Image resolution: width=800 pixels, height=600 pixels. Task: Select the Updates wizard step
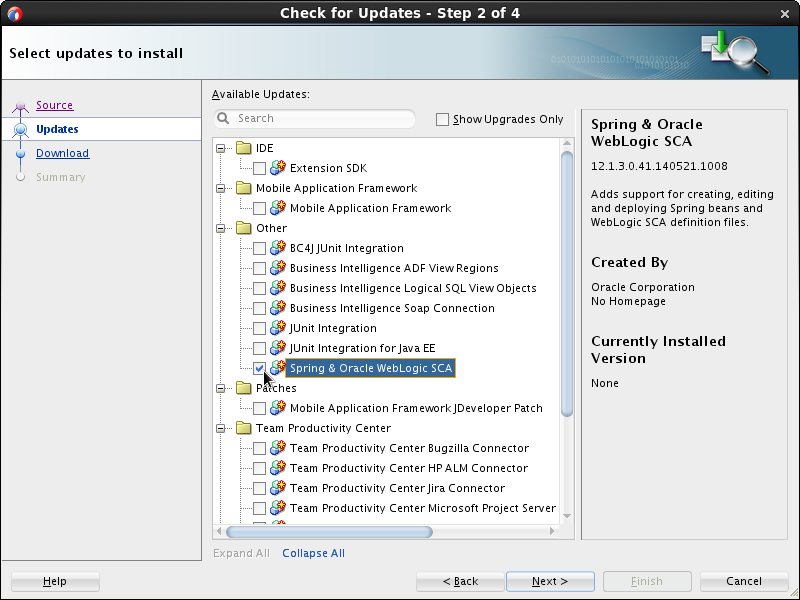[57, 129]
